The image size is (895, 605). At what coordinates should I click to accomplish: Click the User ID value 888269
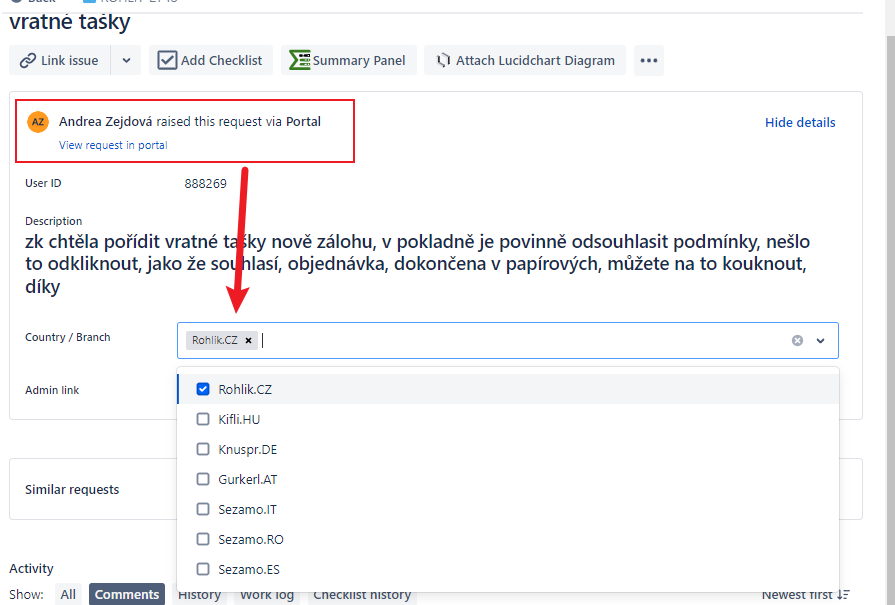[205, 184]
